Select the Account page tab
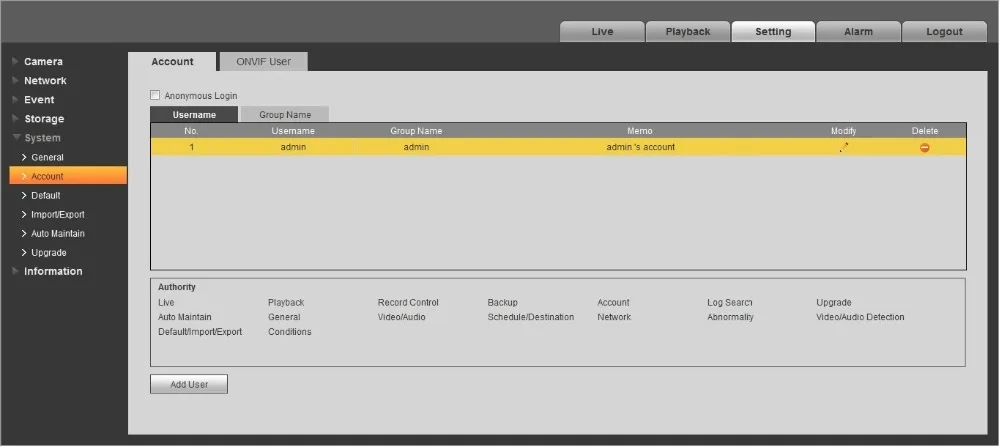This screenshot has height=447, width=1000. tap(172, 62)
